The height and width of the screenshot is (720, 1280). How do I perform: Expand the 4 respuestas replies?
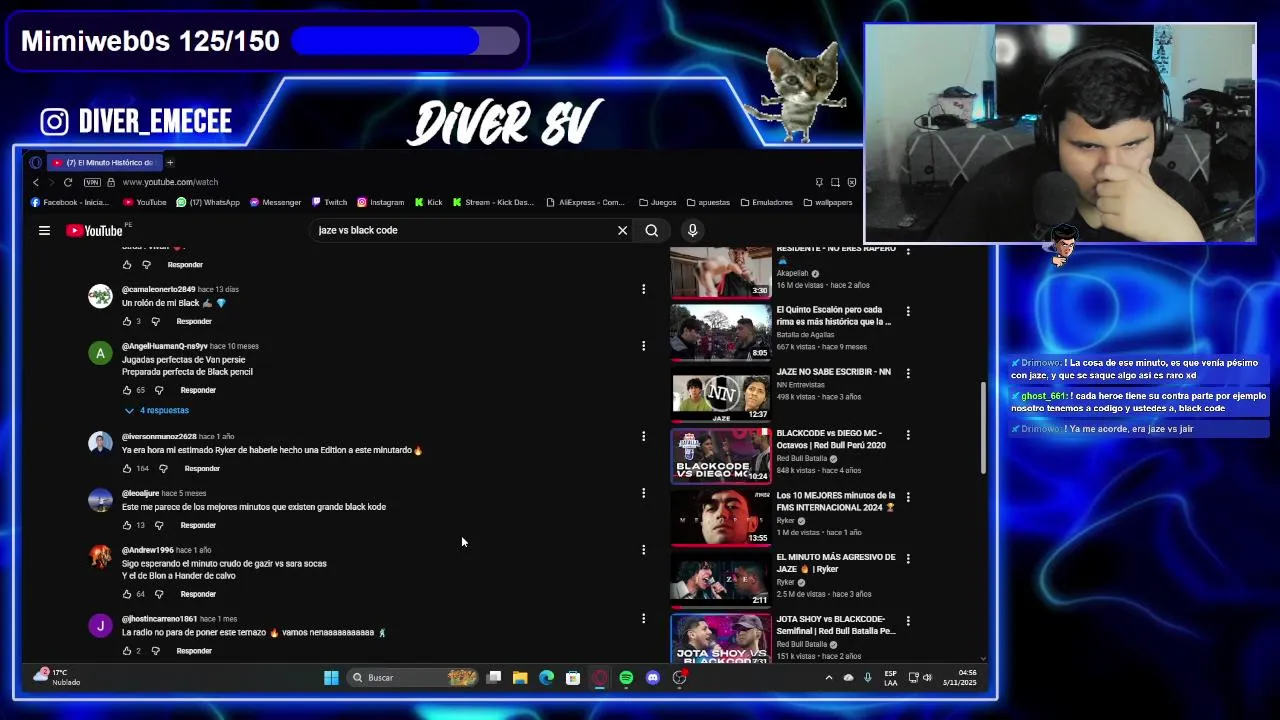click(x=157, y=410)
